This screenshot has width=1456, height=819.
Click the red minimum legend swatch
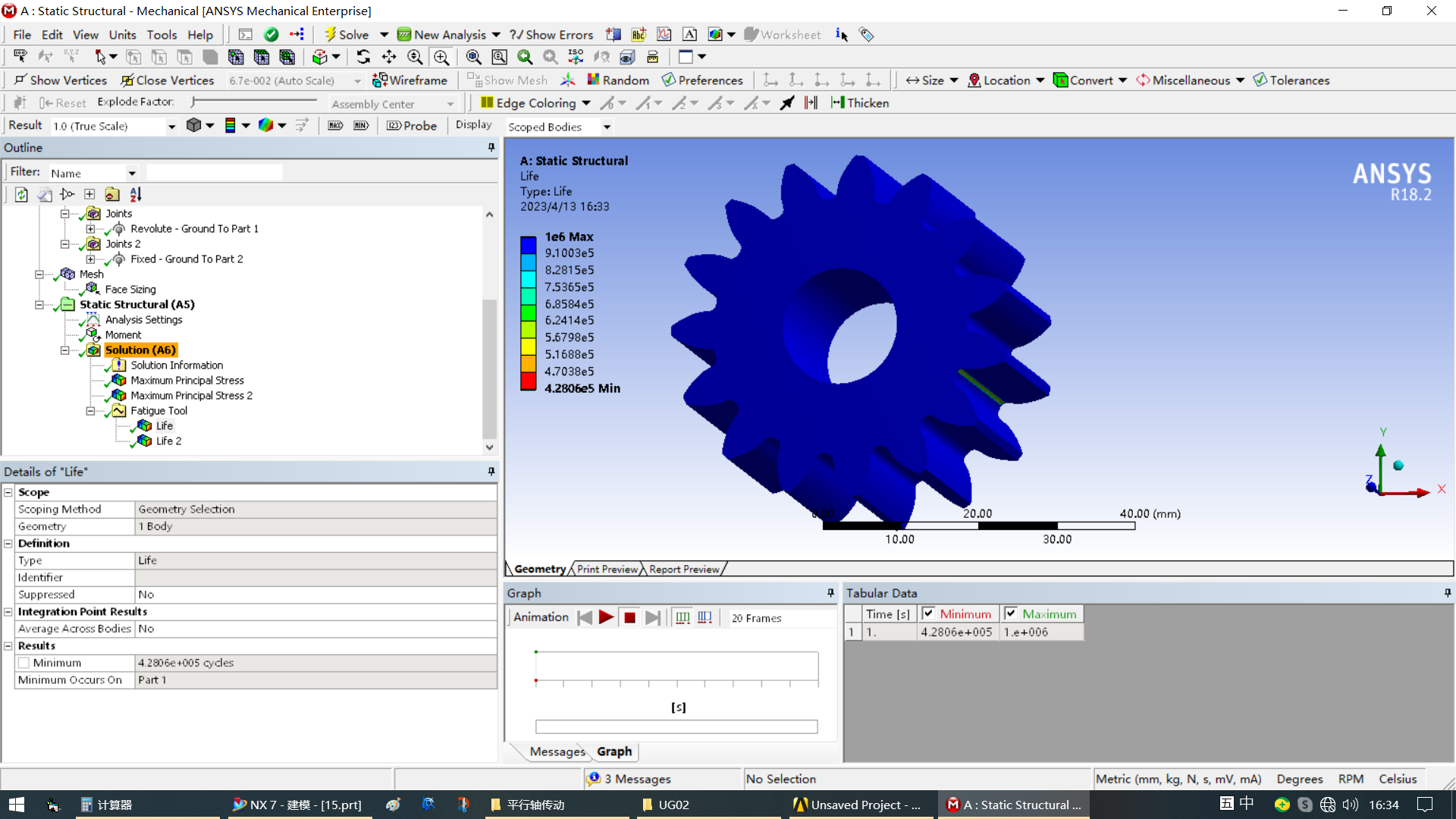pyautogui.click(x=528, y=381)
